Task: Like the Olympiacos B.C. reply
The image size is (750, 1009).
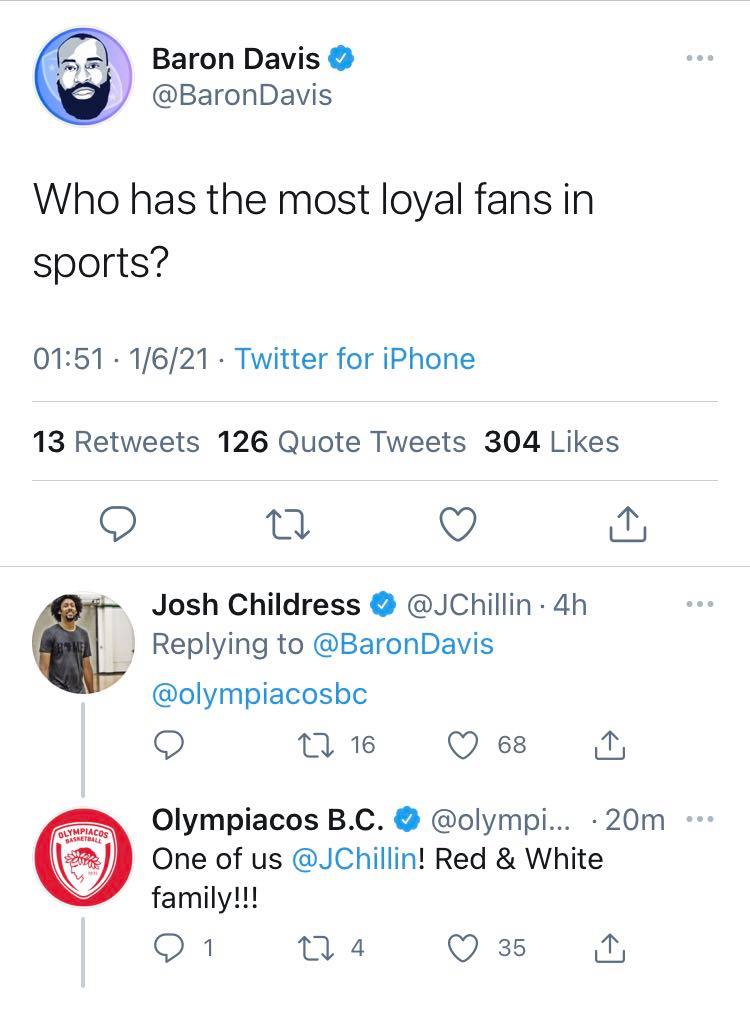Action: 464,948
